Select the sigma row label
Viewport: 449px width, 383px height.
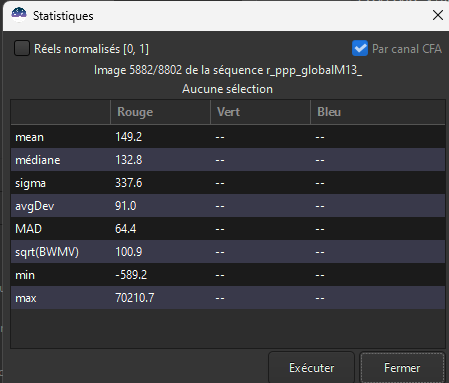[x=30, y=183]
